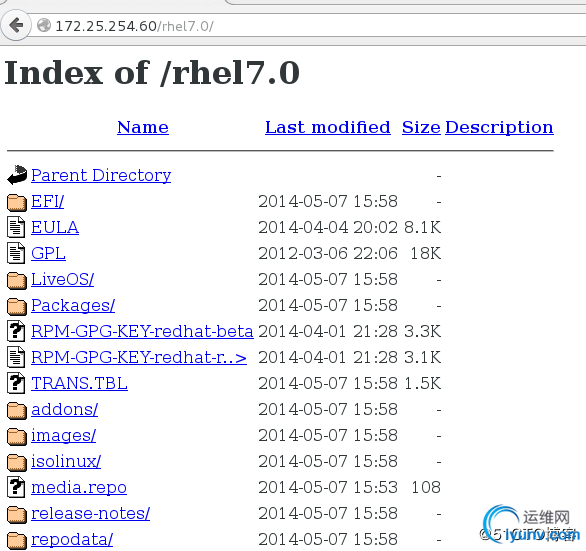Click the text file icon beside RPM-GPG-KEY-redhat-r..>

(16, 357)
